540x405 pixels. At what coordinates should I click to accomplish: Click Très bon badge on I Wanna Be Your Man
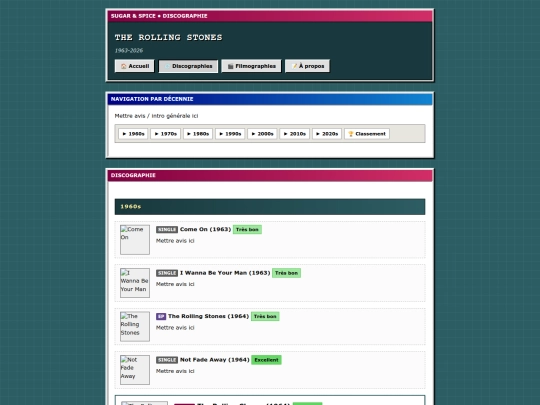pyautogui.click(x=286, y=273)
